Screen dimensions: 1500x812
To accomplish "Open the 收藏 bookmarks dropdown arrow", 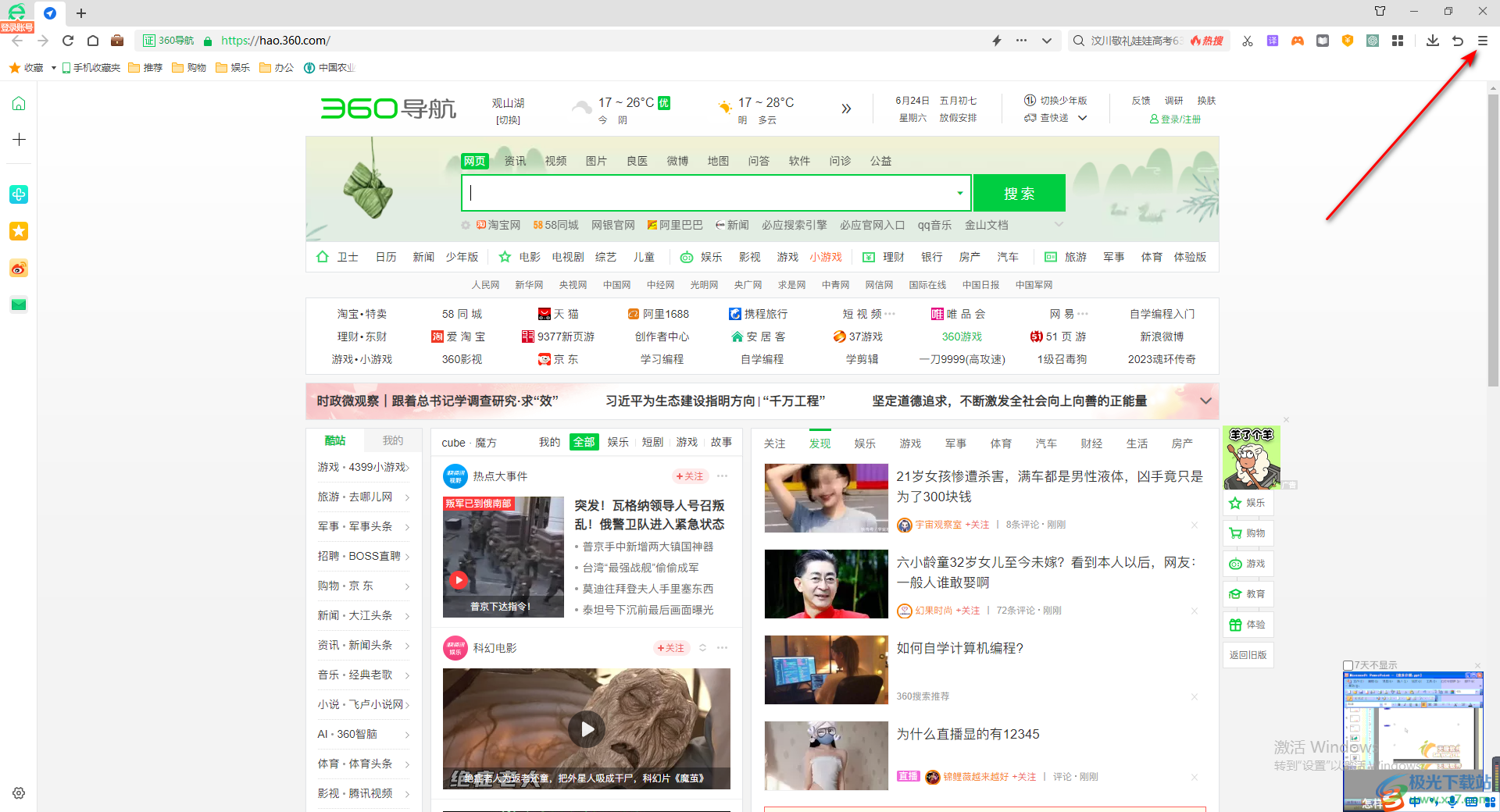I will (53, 68).
